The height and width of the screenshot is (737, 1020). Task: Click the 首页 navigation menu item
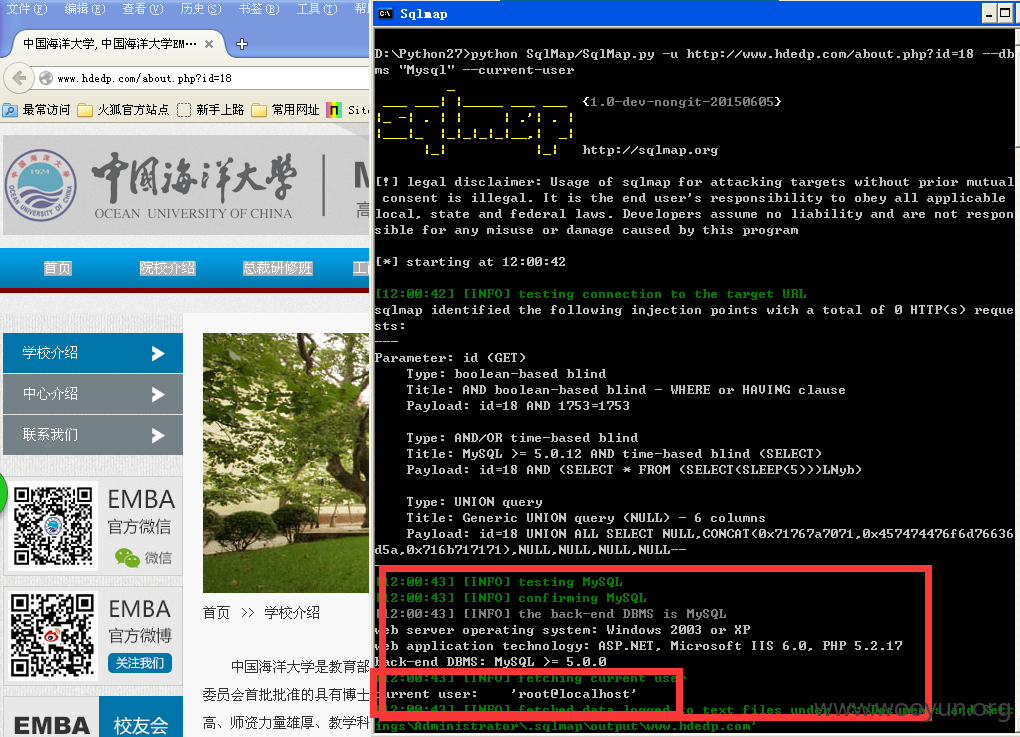coord(57,268)
